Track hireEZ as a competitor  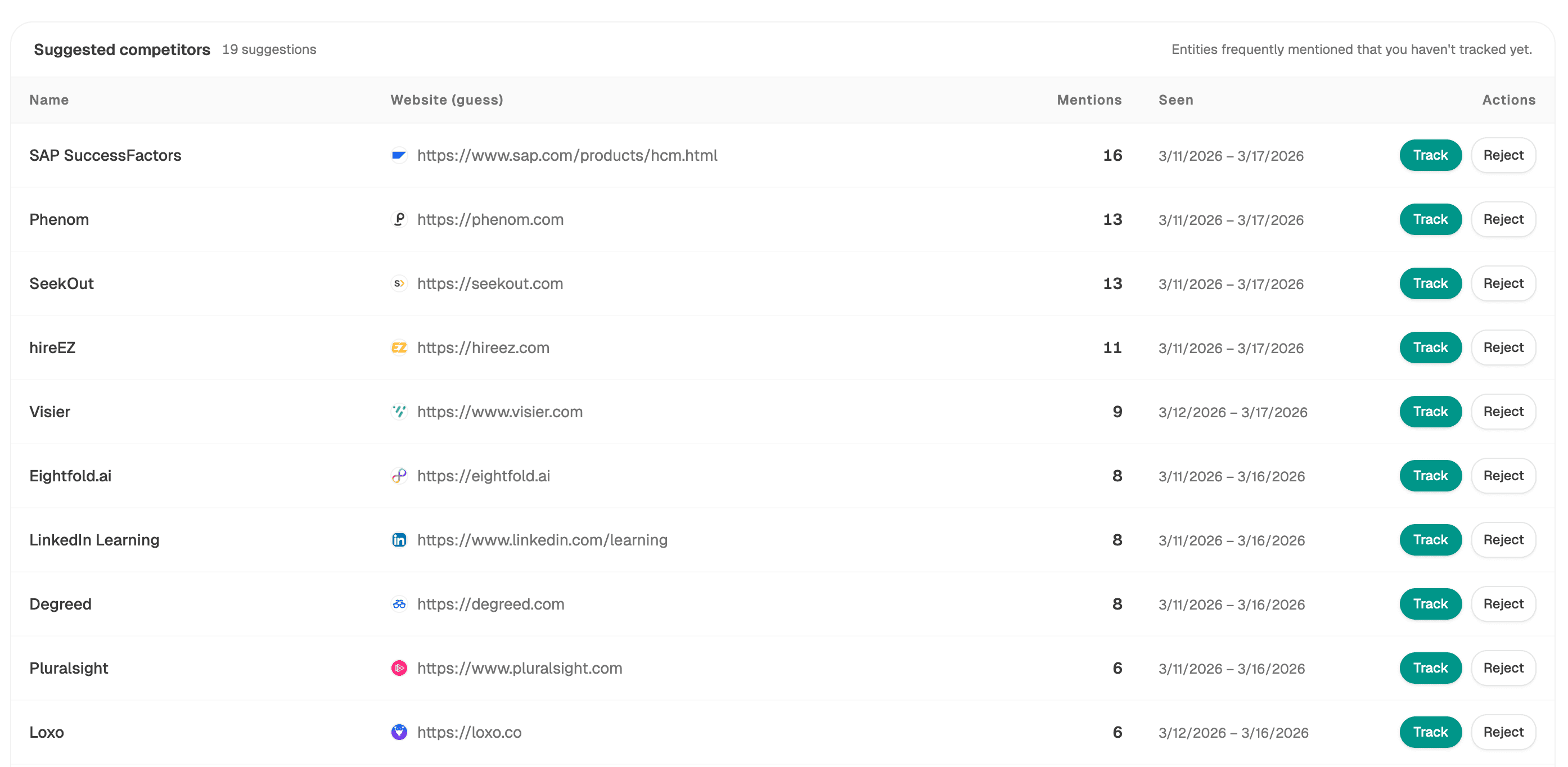(1430, 348)
